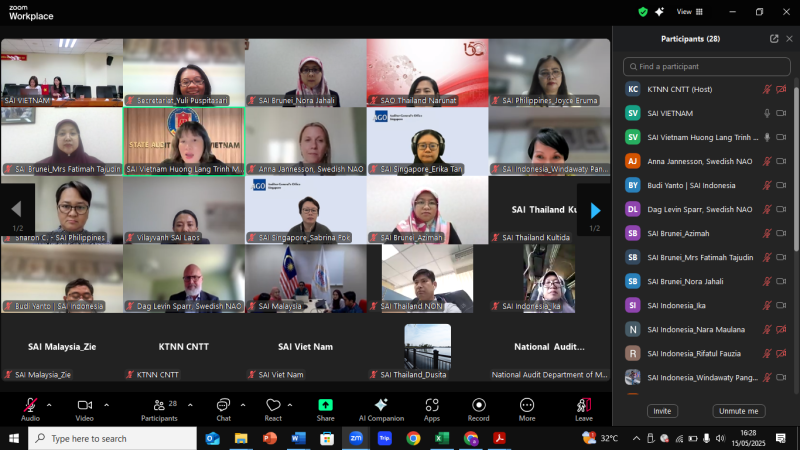This screenshot has height=450, width=800.
Task: Expand the video options arrow
Action: point(103,403)
